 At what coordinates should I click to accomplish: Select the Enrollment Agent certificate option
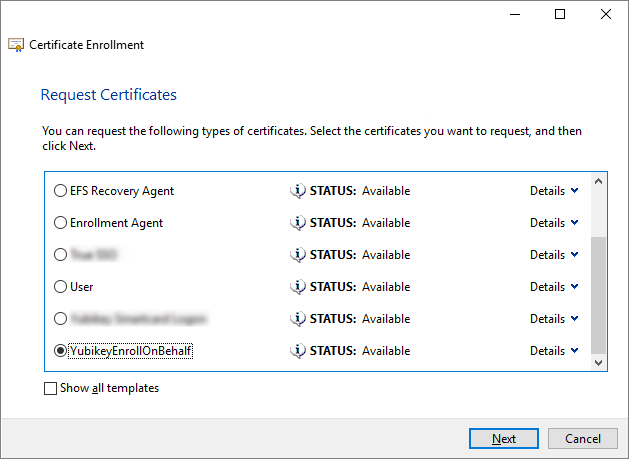61,223
